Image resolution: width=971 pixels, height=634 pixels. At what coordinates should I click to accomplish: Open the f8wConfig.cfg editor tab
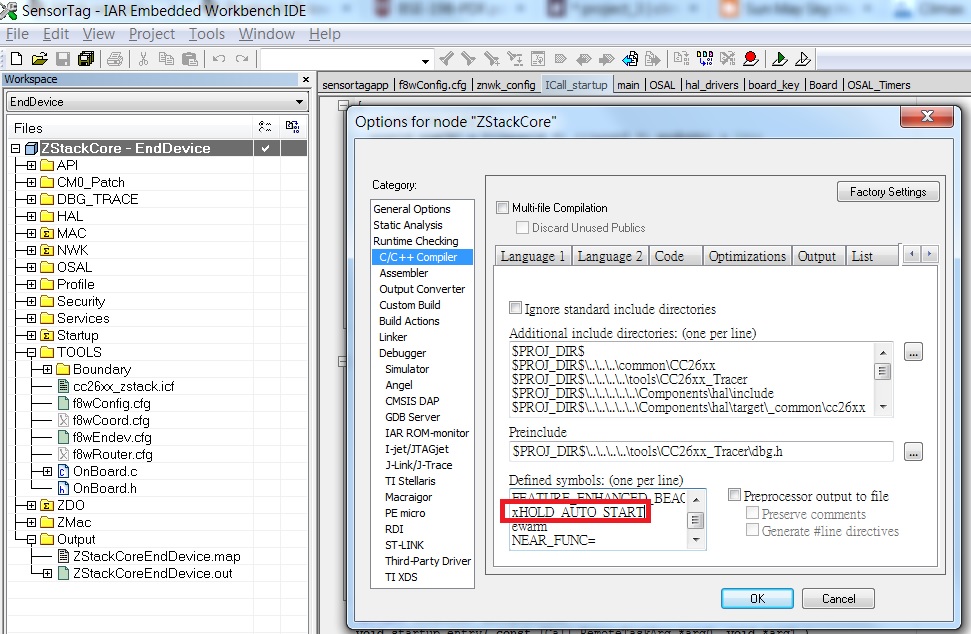(x=432, y=85)
